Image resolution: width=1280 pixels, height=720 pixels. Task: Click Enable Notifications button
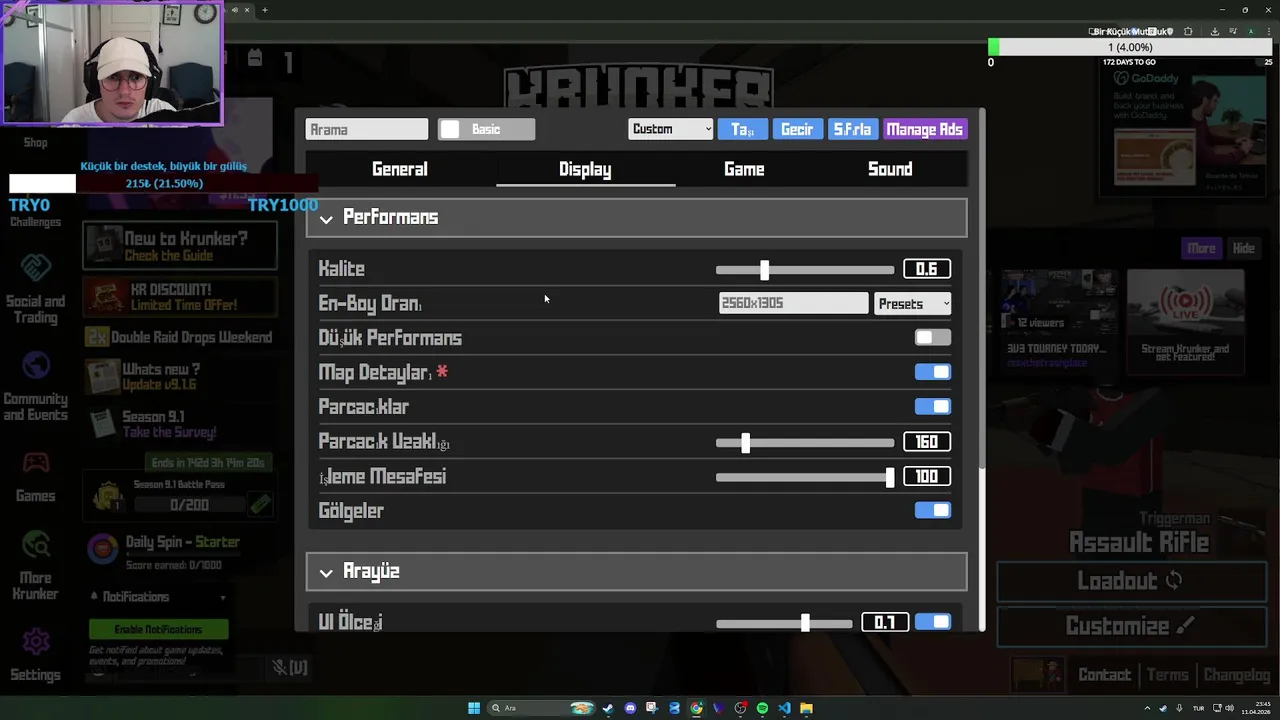[158, 629]
